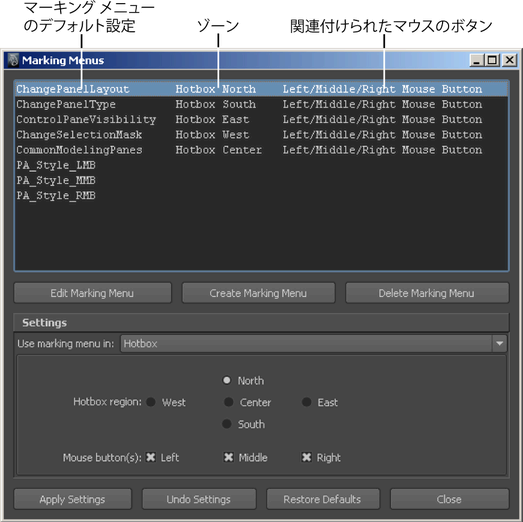
Task: Open the 'Use marking menu in' dropdown arrow
Action: pos(499,344)
